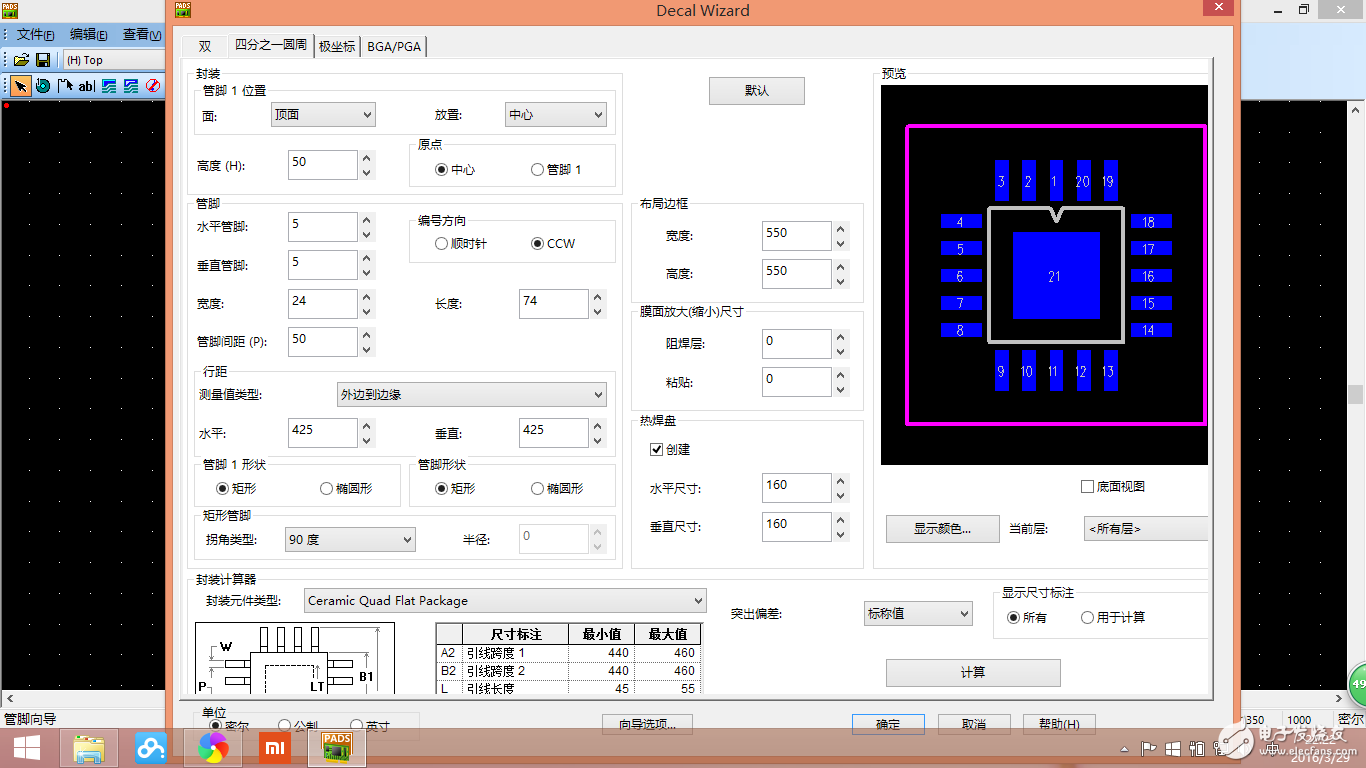The image size is (1366, 768).
Task: Click pad 18 in the decal preview
Action: click(1151, 221)
